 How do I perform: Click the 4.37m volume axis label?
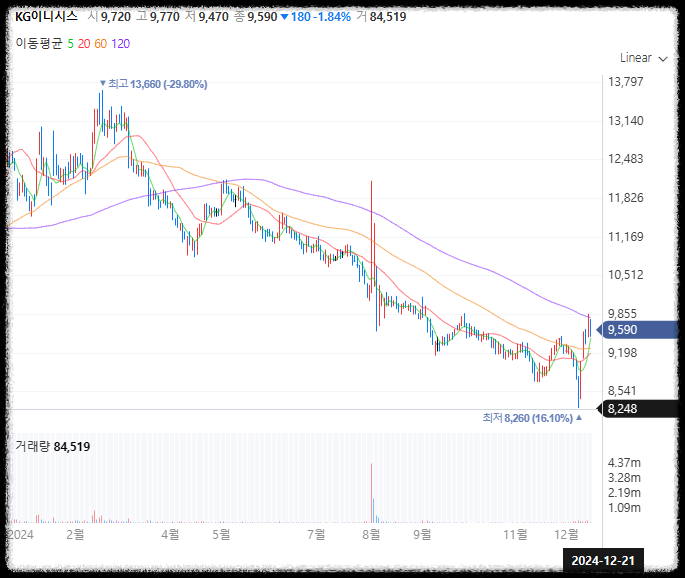click(x=624, y=463)
